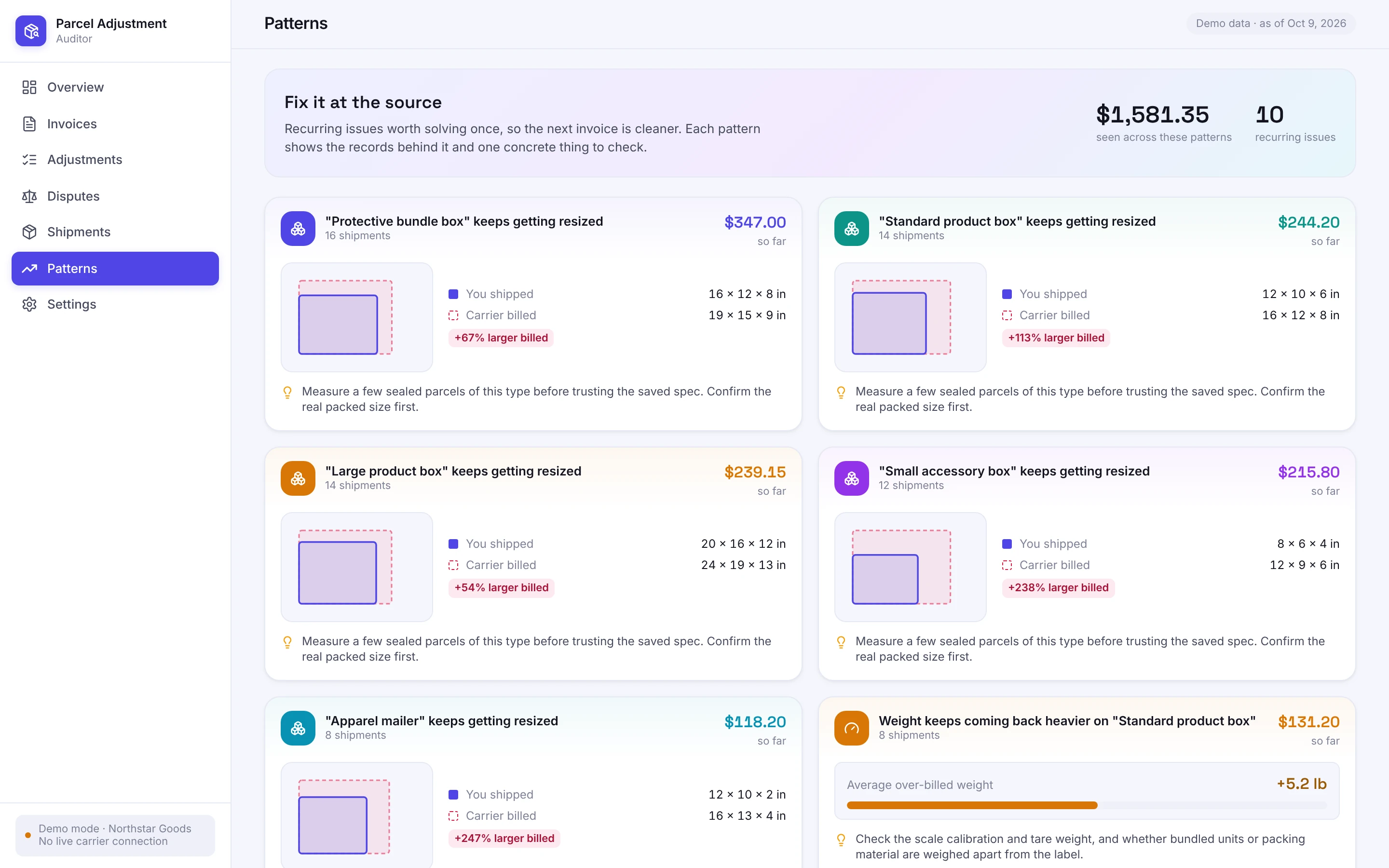This screenshot has width=1389, height=868.
Task: Click the 10 recurring issues count
Action: click(x=1269, y=114)
